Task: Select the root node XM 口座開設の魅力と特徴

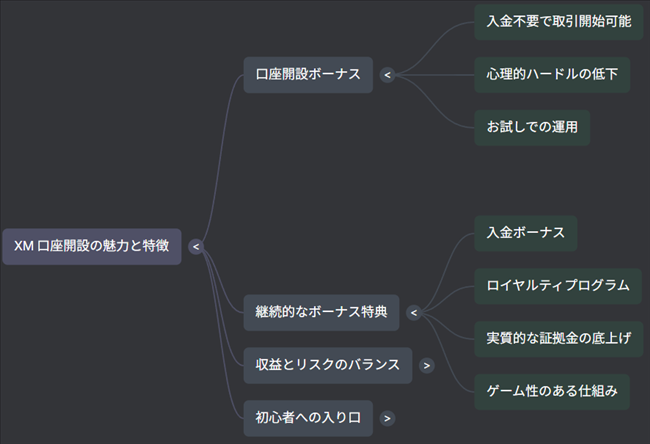Action: [x=91, y=246]
